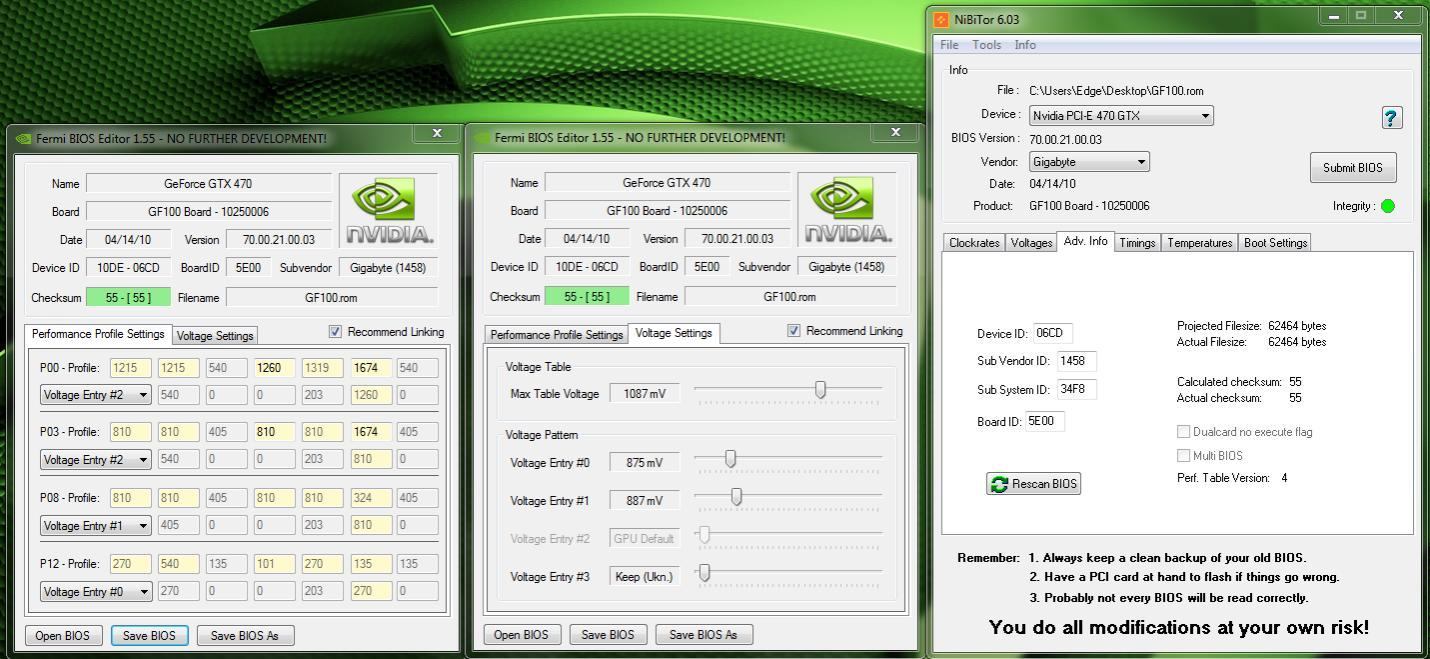
Task: Open Voltage Settings tab in left Fermi window
Action: tap(215, 336)
